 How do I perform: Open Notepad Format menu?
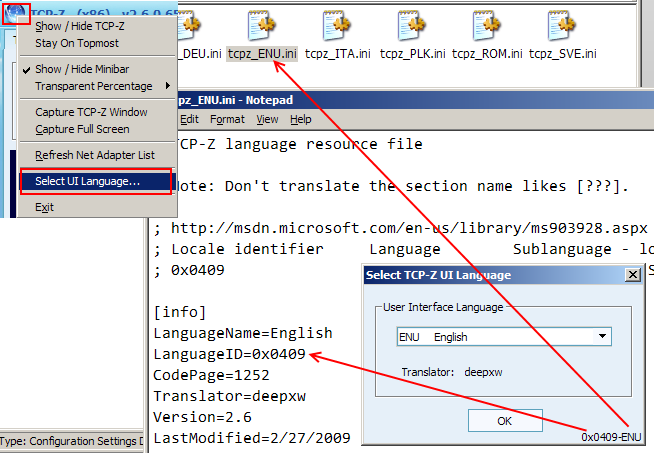[227, 120]
